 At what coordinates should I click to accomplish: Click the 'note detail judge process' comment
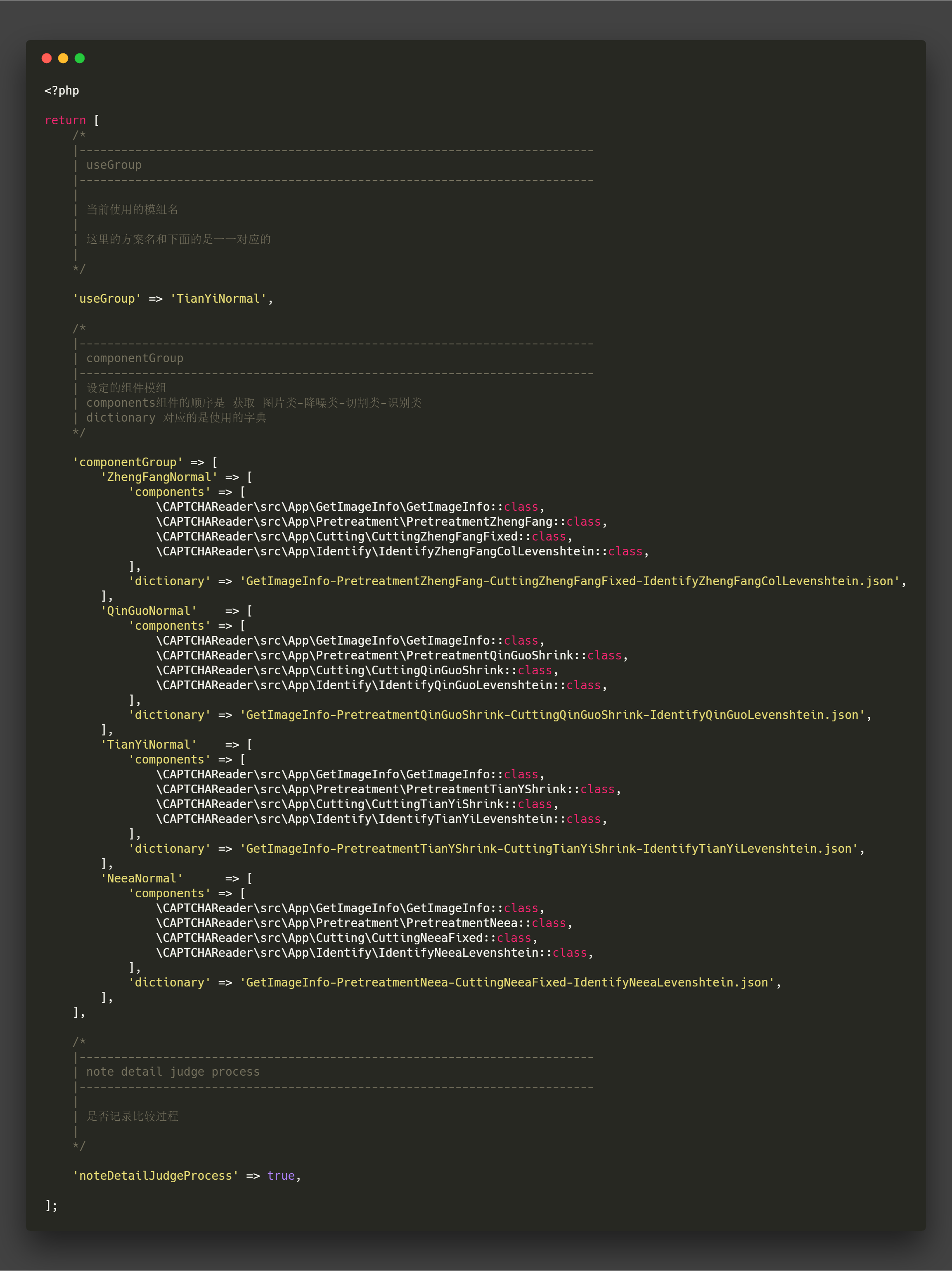point(173,1072)
